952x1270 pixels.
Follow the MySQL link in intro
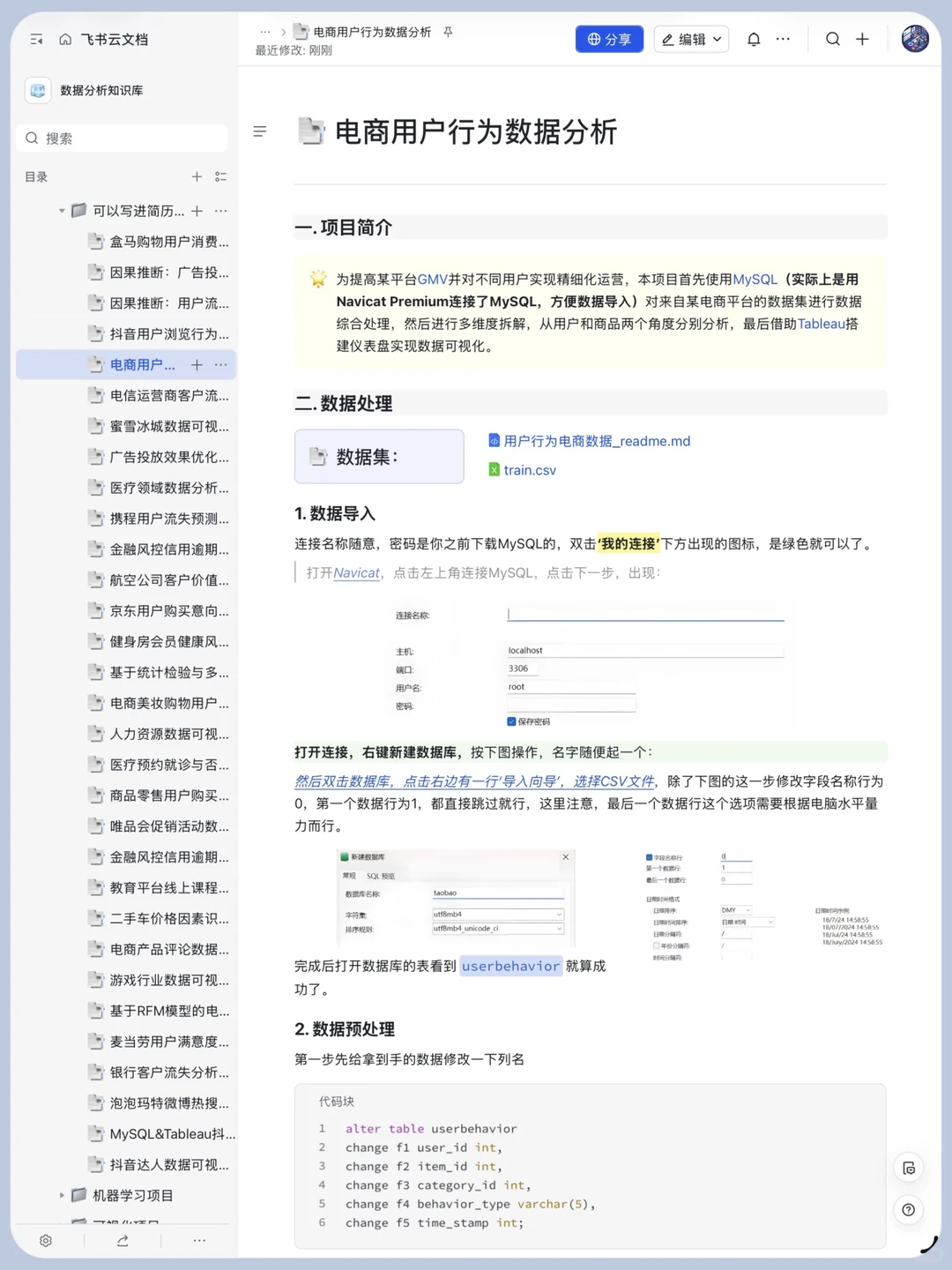point(755,280)
